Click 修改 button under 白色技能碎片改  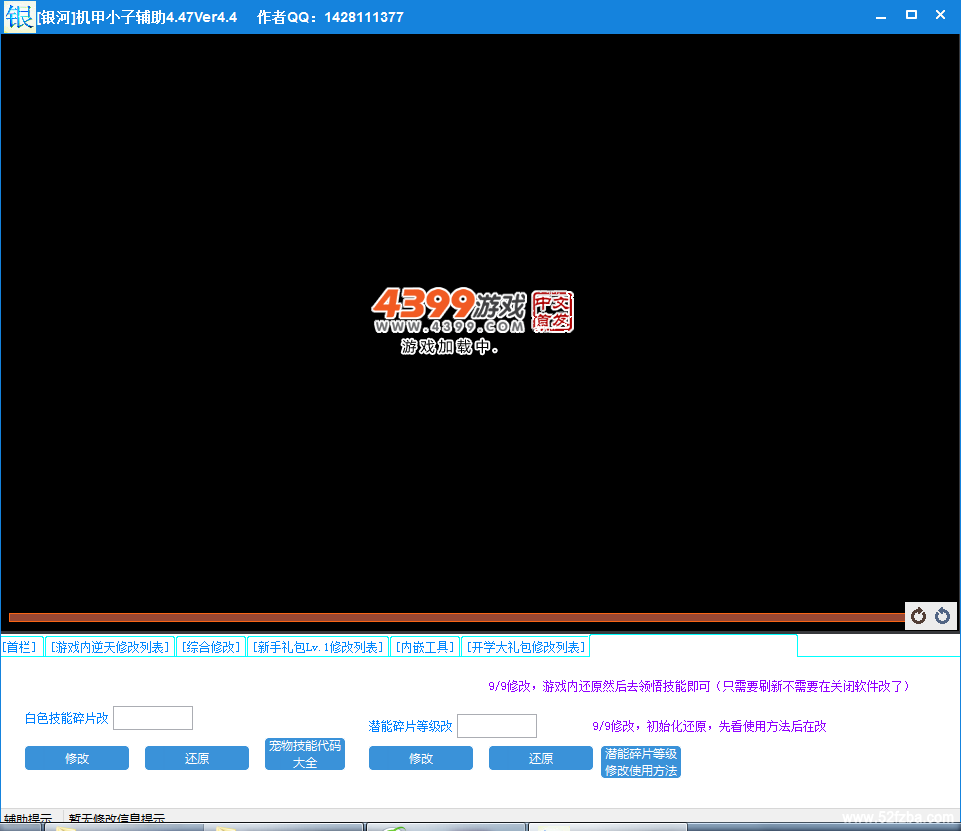click(x=77, y=758)
